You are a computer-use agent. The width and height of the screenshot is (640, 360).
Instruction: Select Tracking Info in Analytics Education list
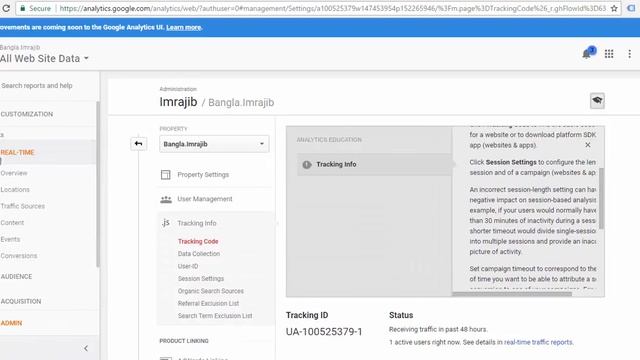374,164
